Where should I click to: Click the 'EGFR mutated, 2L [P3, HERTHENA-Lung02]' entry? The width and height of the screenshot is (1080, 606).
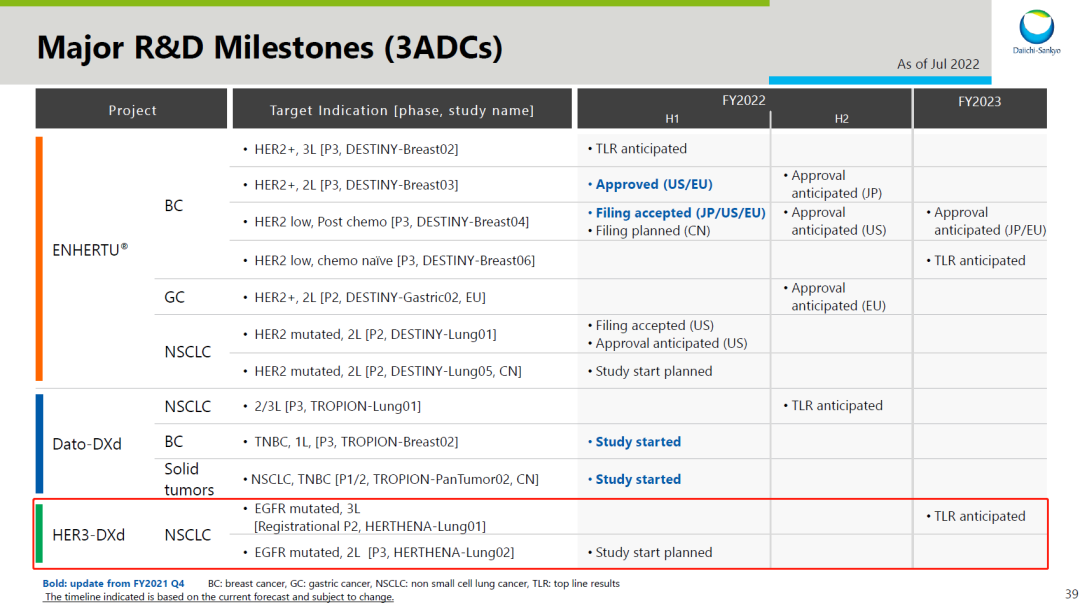point(384,552)
